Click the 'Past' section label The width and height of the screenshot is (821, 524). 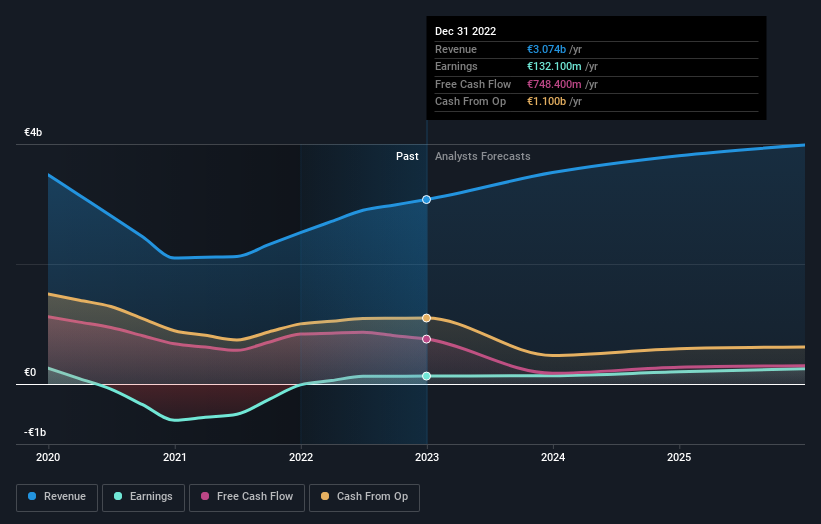(407, 156)
